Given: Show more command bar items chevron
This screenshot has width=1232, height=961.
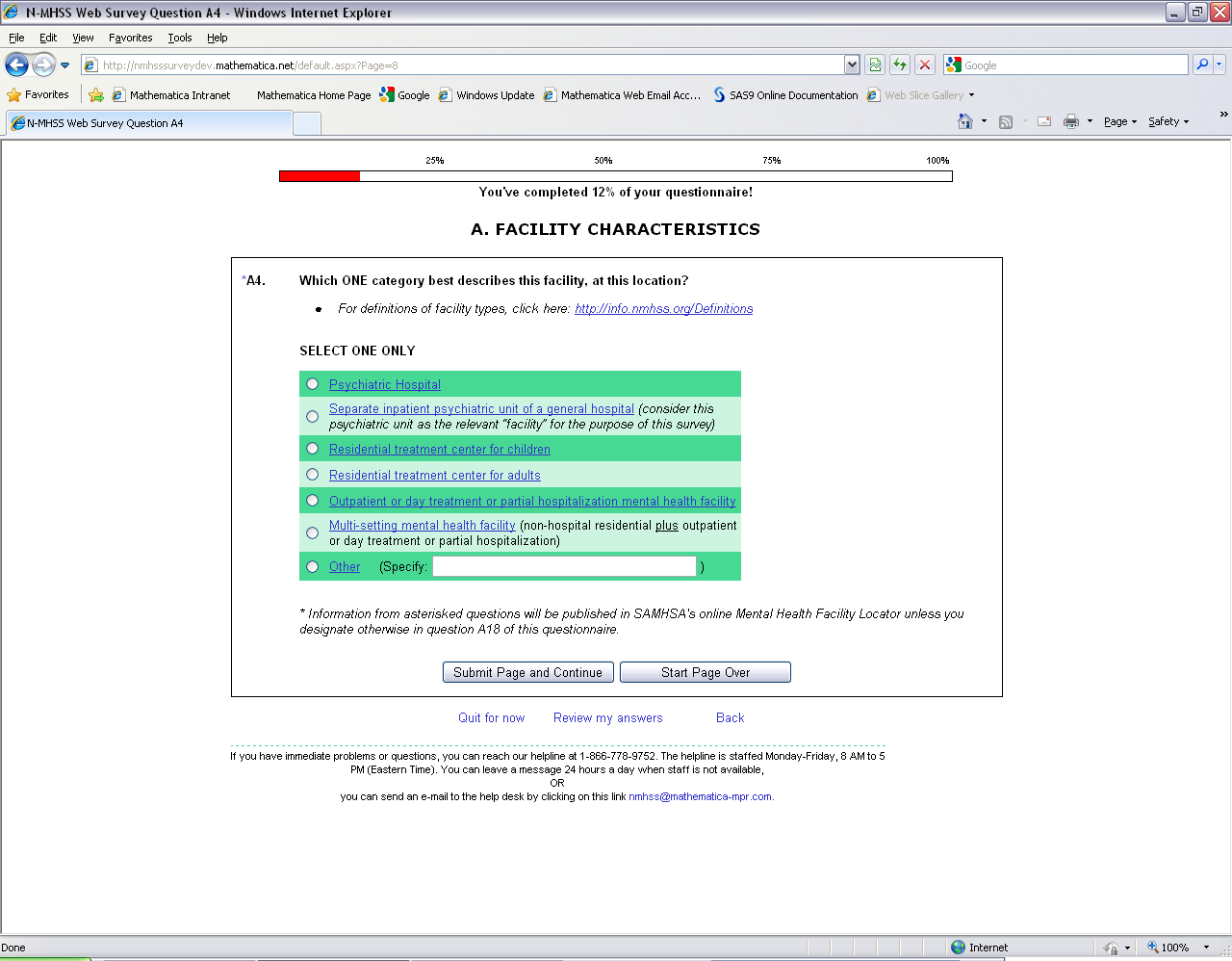Looking at the screenshot, I should coord(1223,115).
